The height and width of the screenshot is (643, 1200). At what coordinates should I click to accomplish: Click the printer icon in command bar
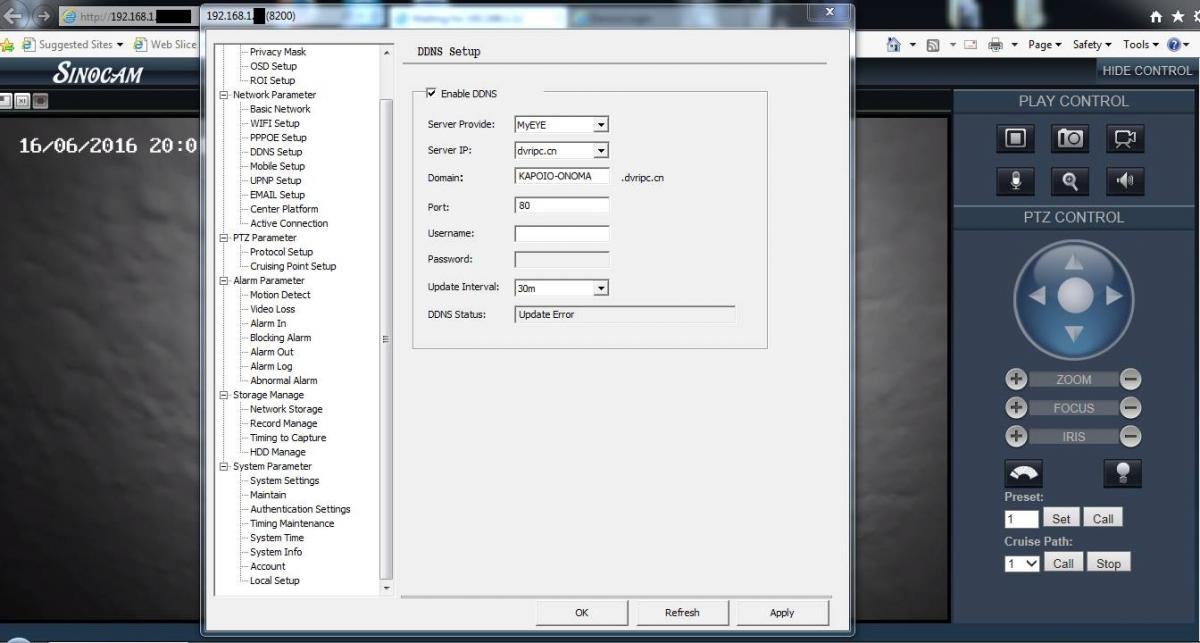pos(995,45)
